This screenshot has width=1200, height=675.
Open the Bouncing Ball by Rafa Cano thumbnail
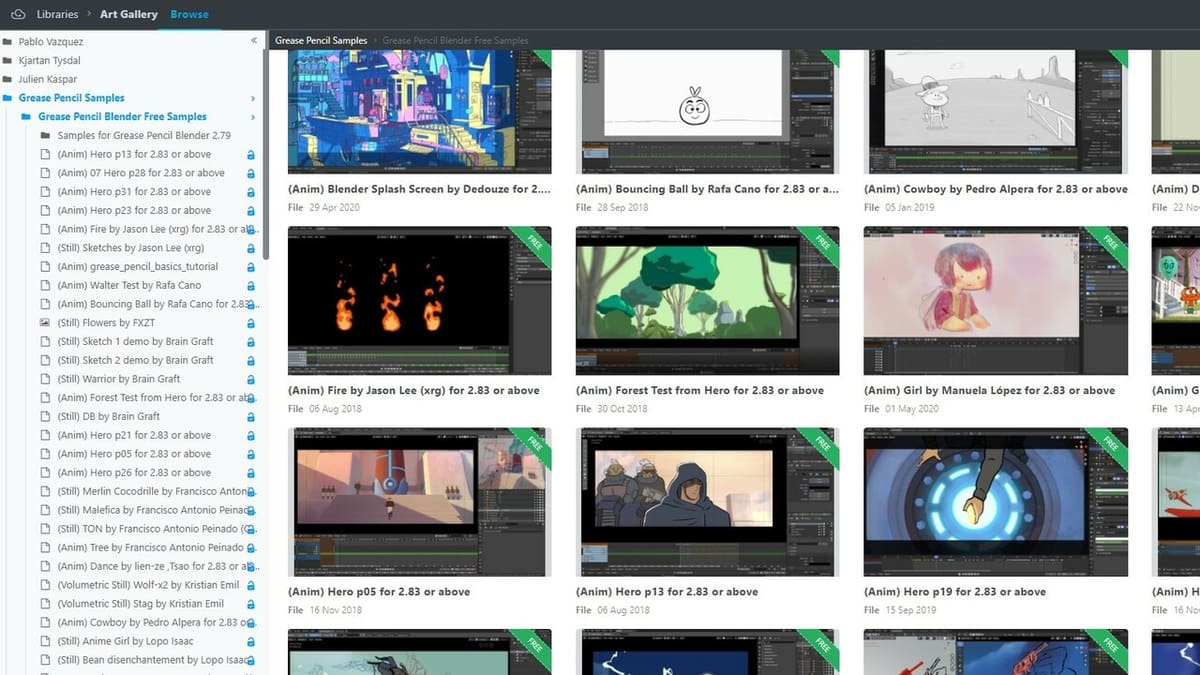coord(707,112)
